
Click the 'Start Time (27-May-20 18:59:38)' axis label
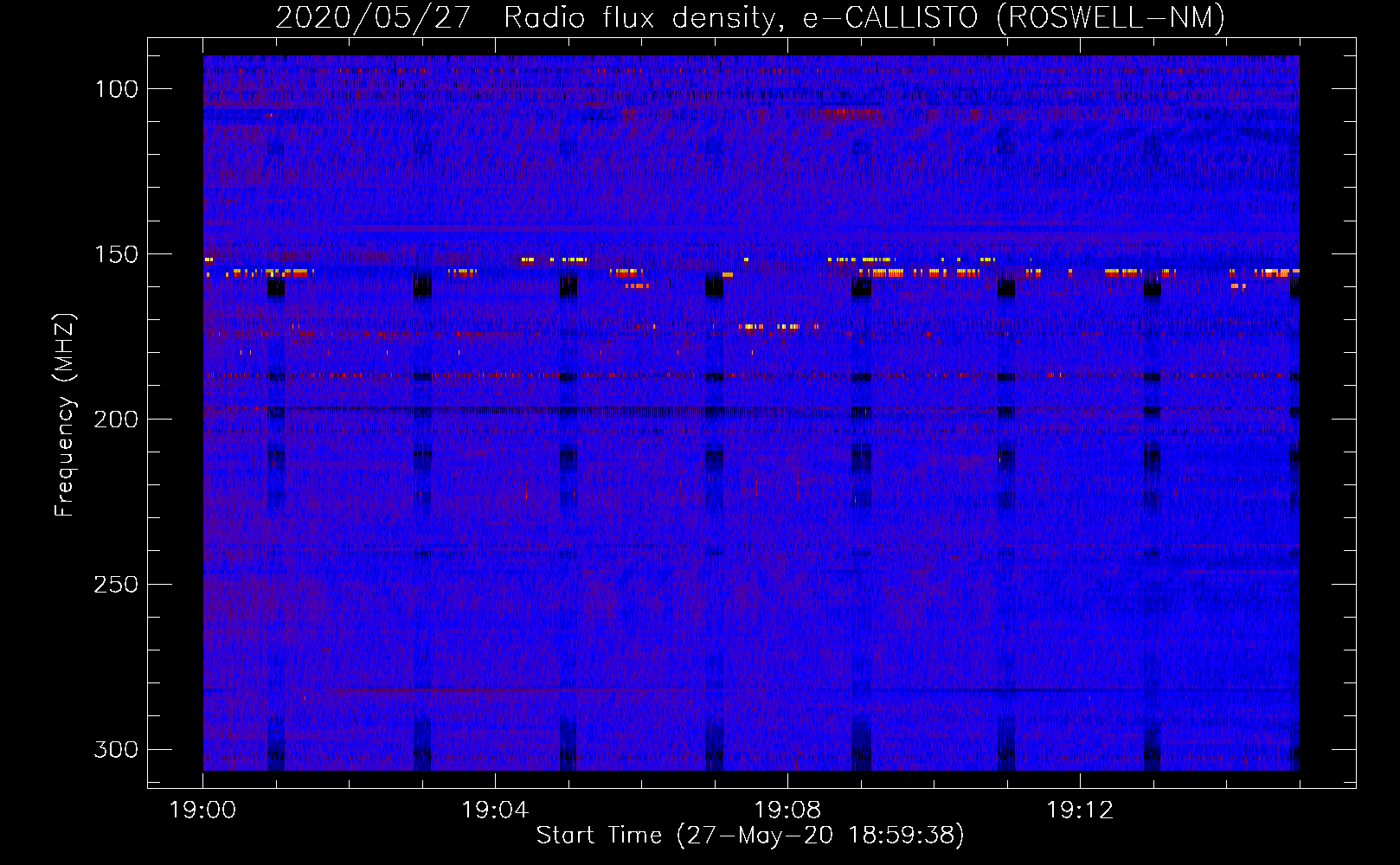(x=750, y=835)
